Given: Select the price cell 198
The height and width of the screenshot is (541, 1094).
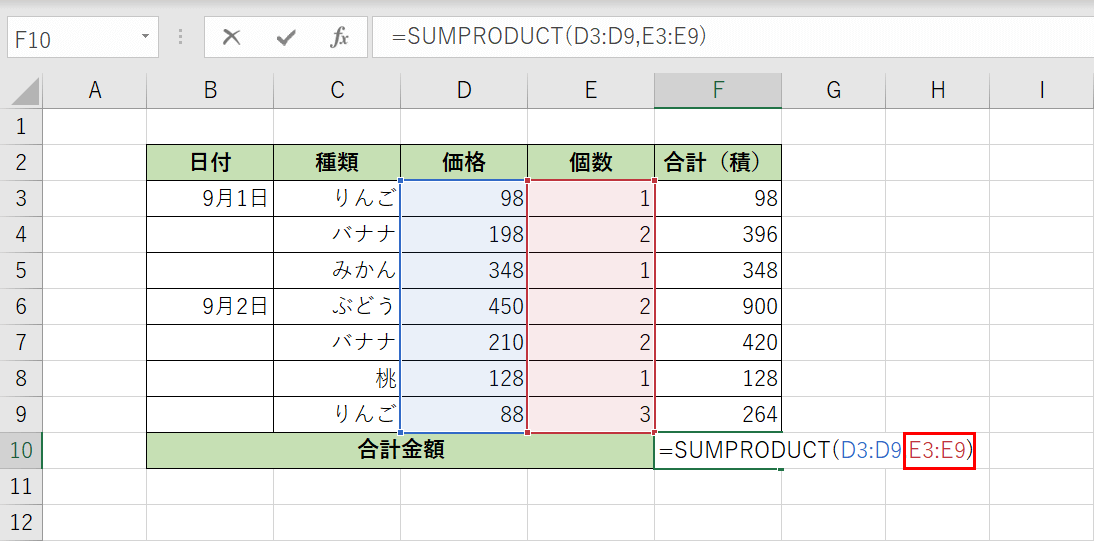Looking at the screenshot, I should (464, 235).
